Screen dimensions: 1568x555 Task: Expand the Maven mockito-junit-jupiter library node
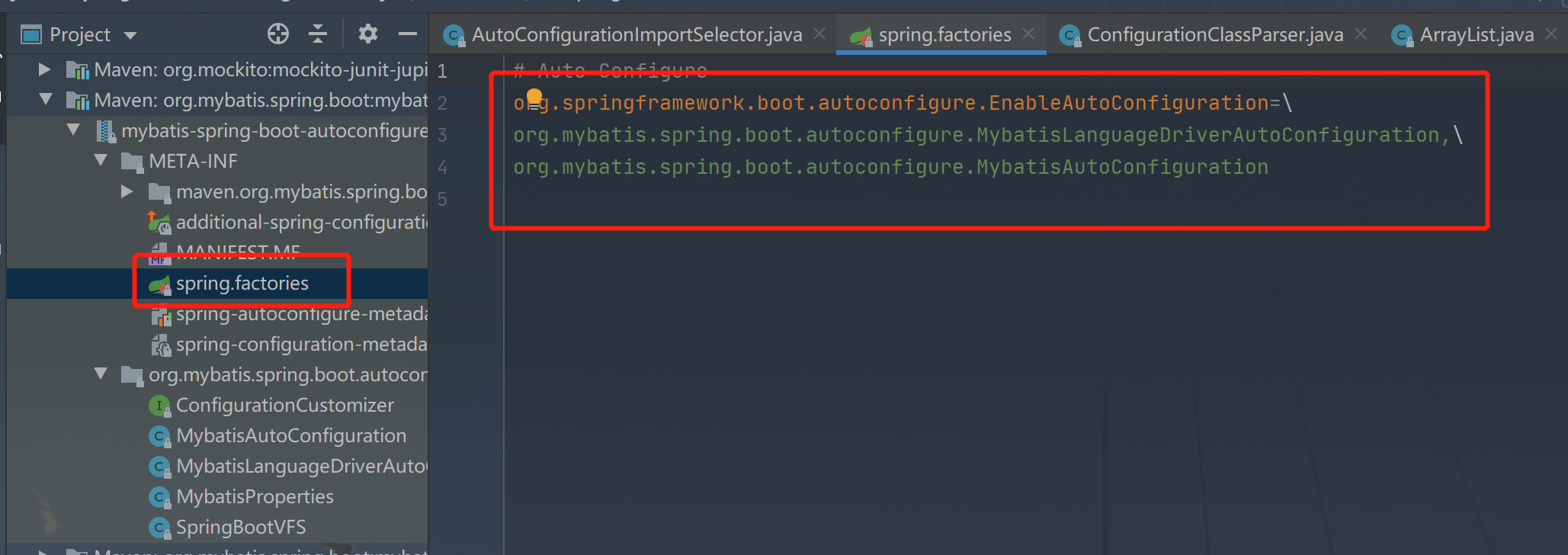[45, 69]
